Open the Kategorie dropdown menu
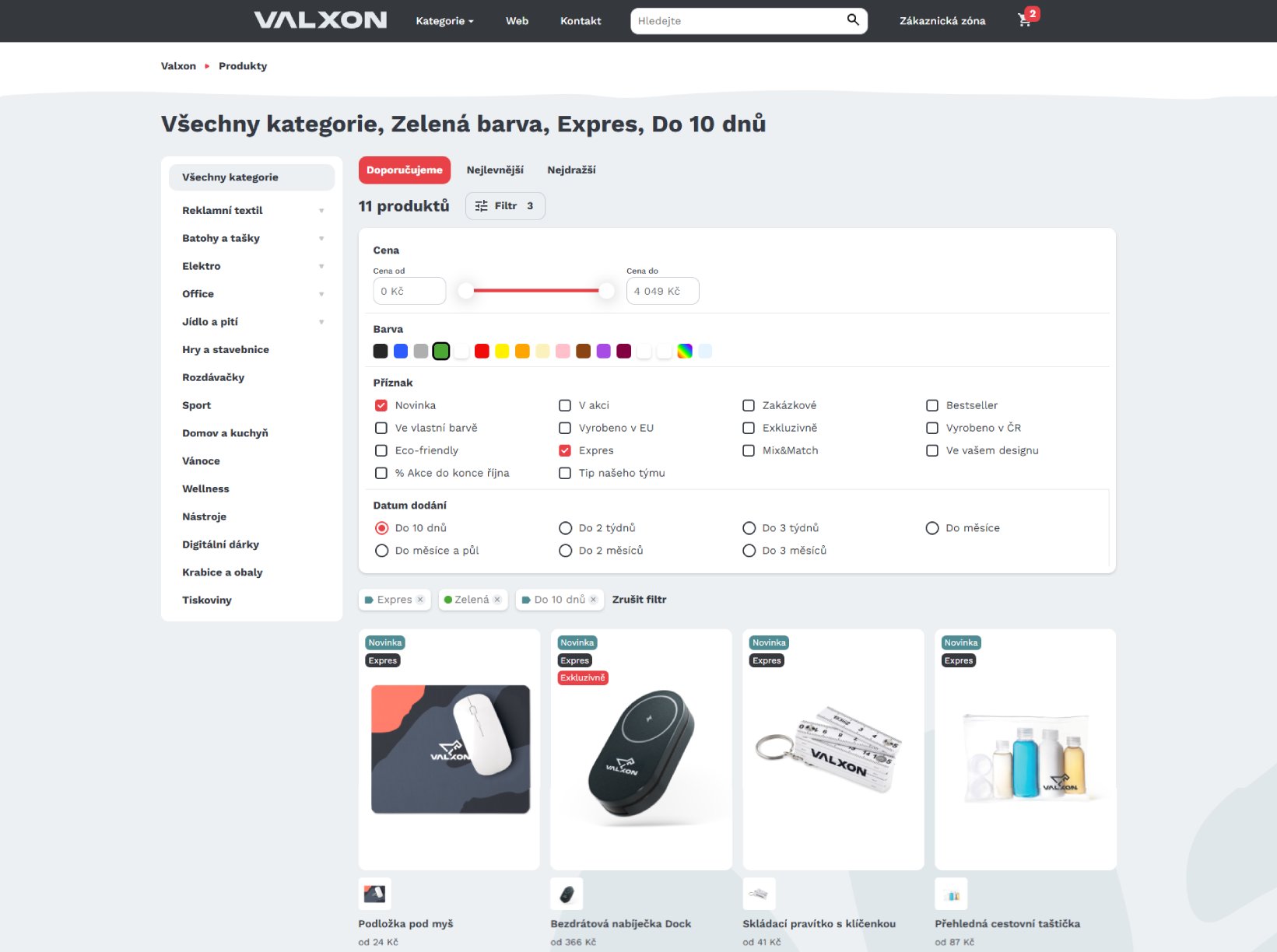The image size is (1277, 952). pos(444,21)
